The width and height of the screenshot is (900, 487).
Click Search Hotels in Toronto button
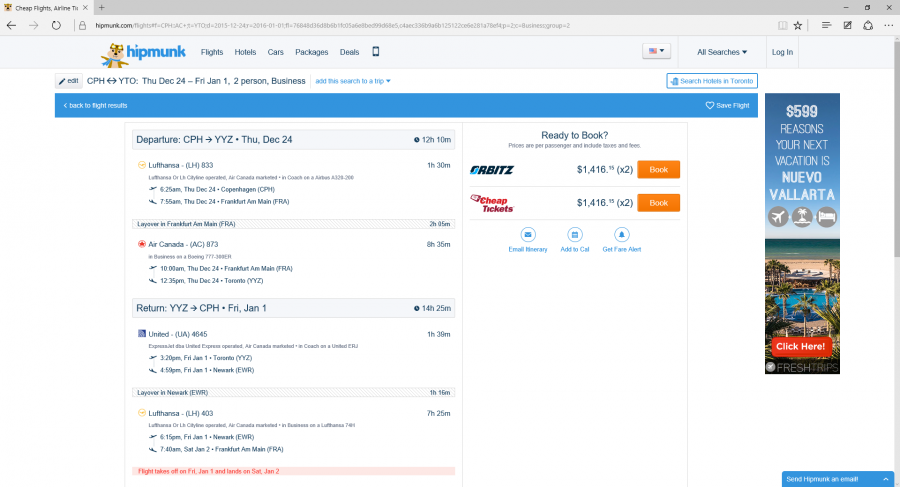pyautogui.click(x=712, y=81)
